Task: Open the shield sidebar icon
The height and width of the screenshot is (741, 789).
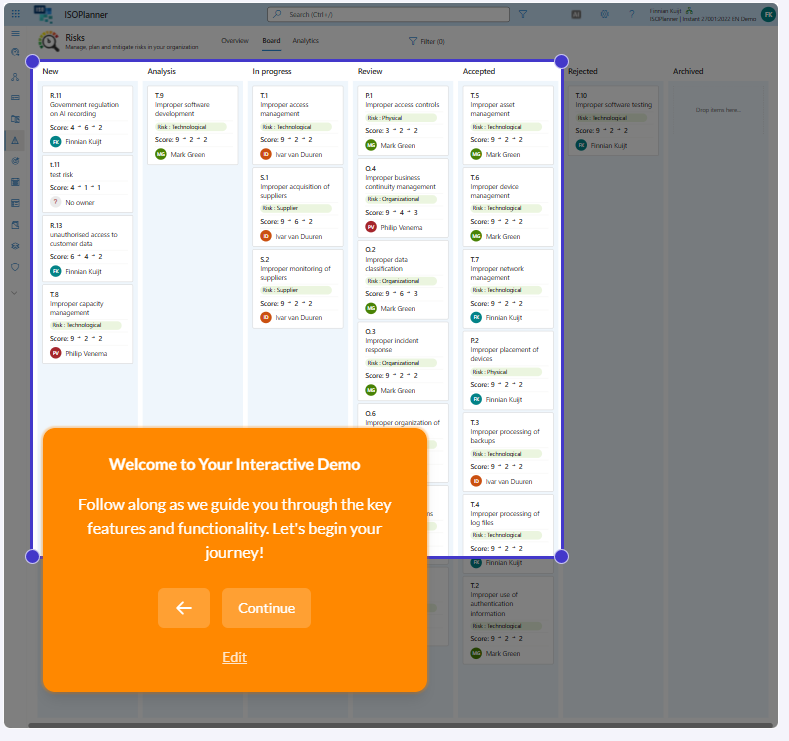Action: click(16, 267)
